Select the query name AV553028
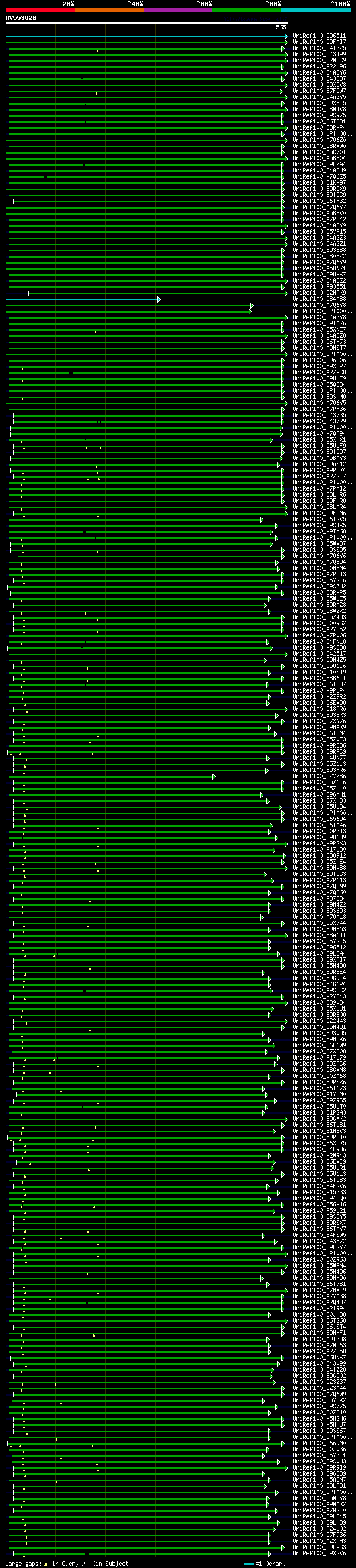The image size is (356, 1568). click(21, 18)
